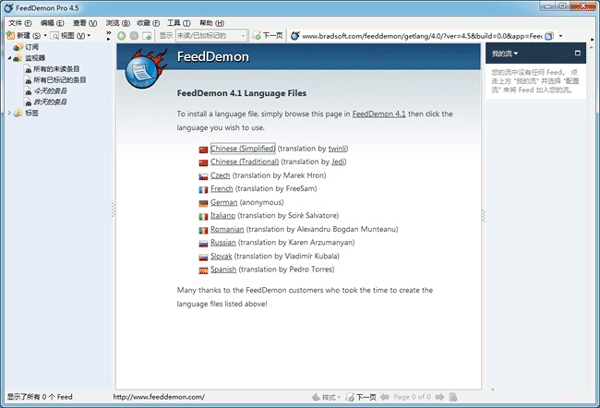Viewport: 600px width, 408px height.
Task: Open the 显示 filter combo box
Action: click(211, 36)
